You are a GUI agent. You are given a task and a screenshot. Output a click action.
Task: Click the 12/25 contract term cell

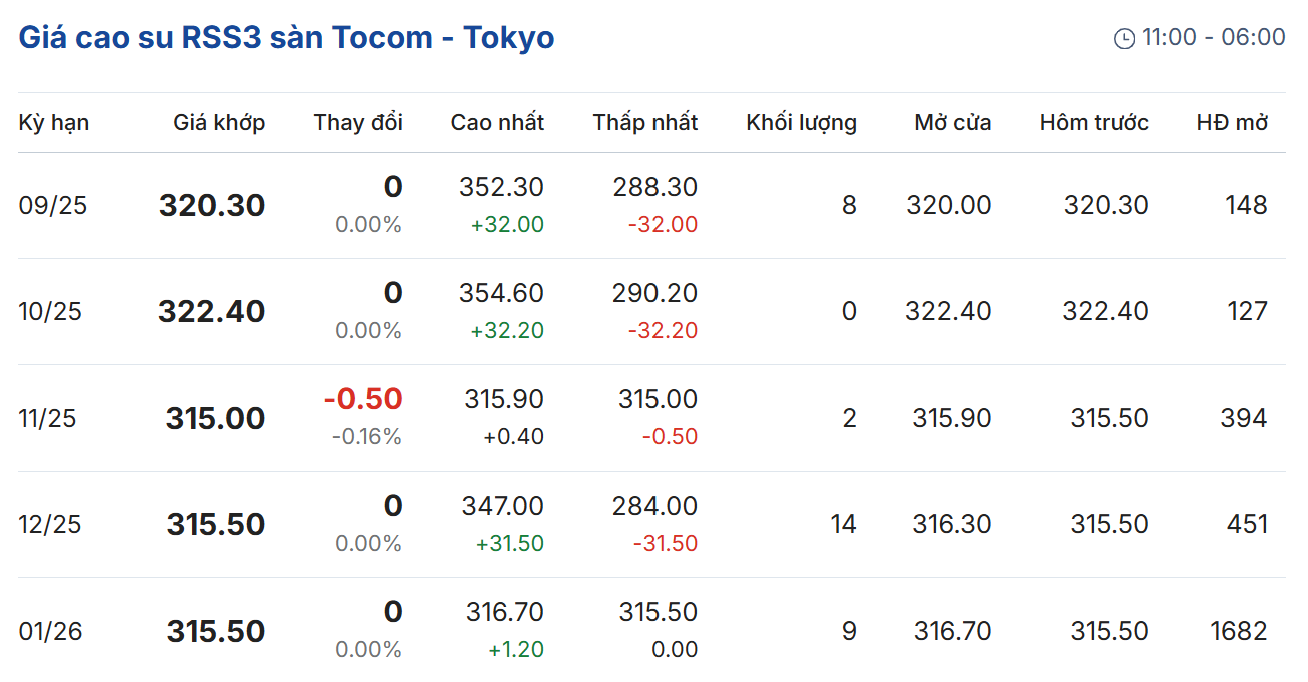(x=50, y=525)
